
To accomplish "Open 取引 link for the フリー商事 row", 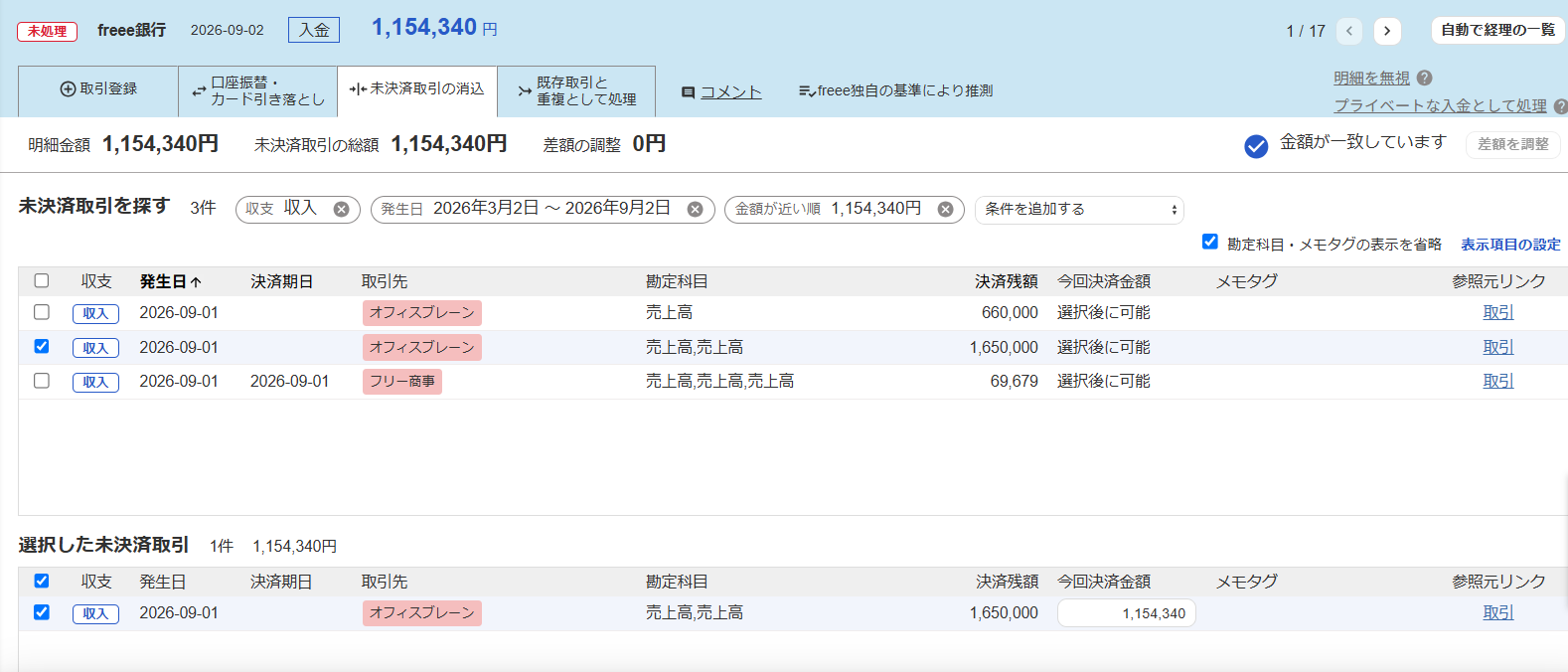I will (x=1498, y=381).
